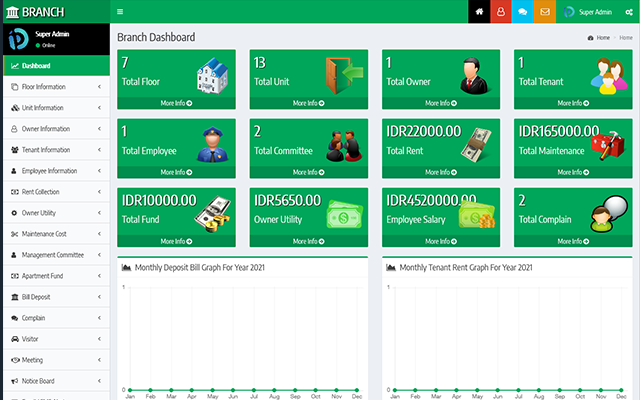640x400 pixels.
Task: Click the car icon beside Visitor
Action: click(15, 339)
